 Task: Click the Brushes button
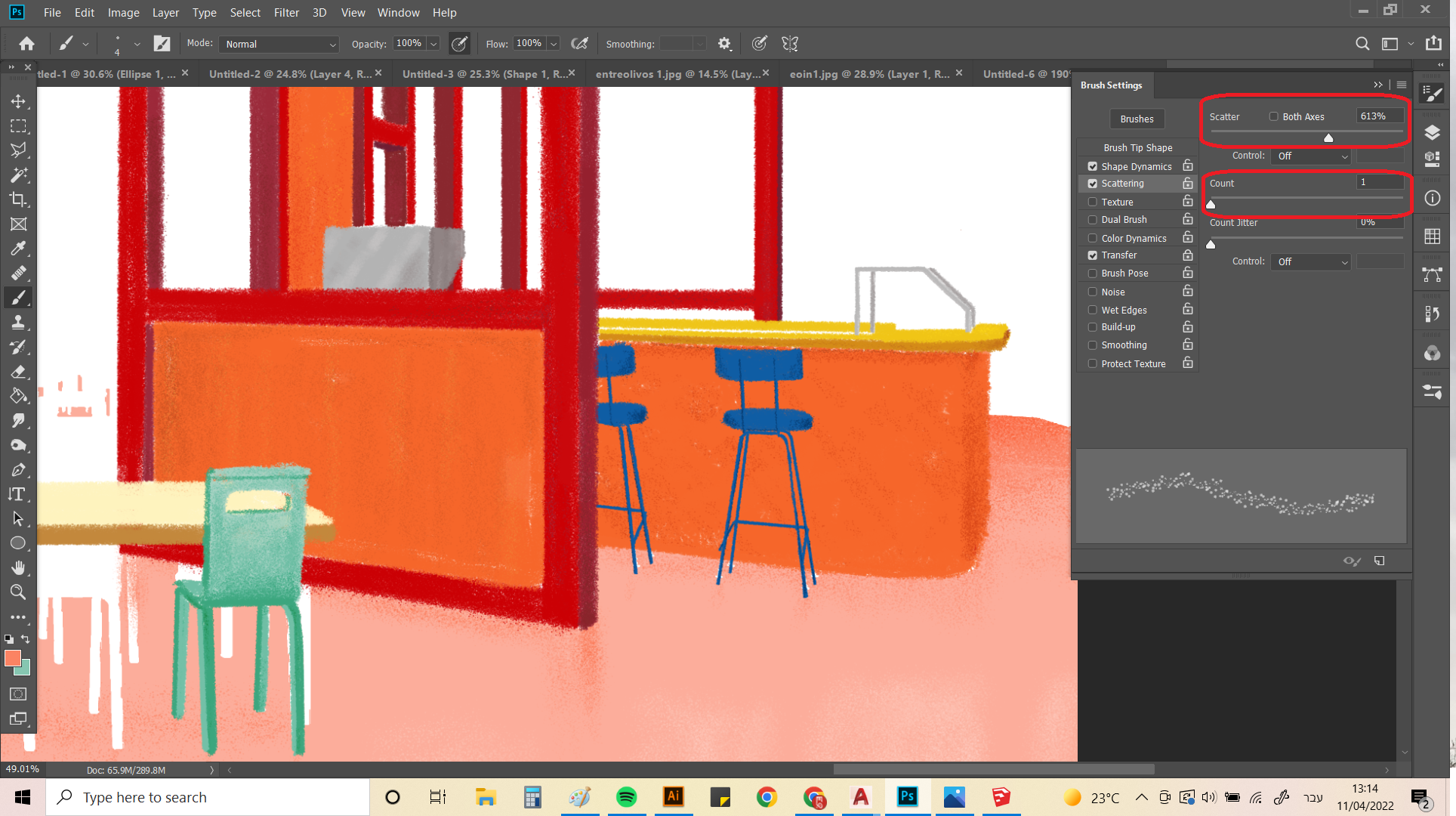pos(1137,119)
